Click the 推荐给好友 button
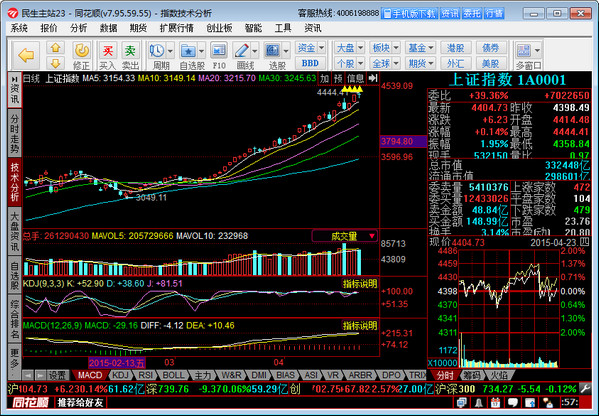The width and height of the screenshot is (599, 416). click(80, 403)
